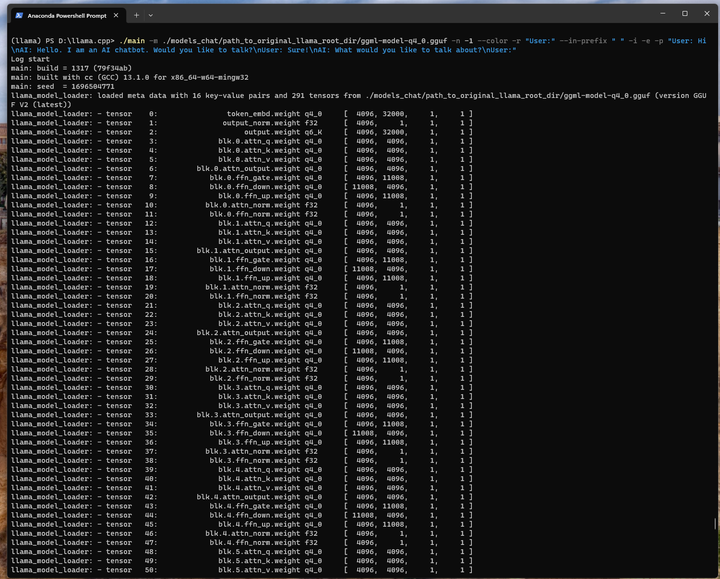Viewport: 720px width, 579px height.
Task: Click the '(llama) PS D:\llama.cpp>' prompt
Action: click(x=62, y=41)
